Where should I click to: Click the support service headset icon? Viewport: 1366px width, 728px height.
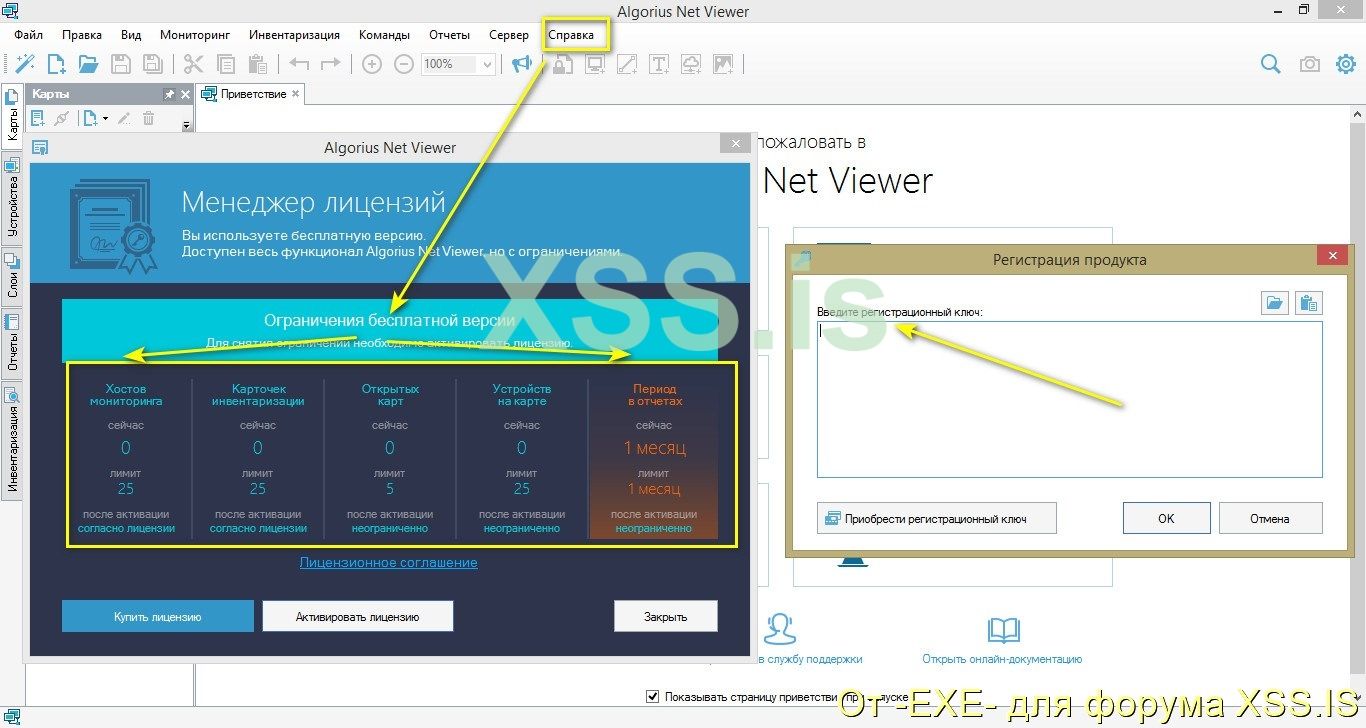[780, 630]
